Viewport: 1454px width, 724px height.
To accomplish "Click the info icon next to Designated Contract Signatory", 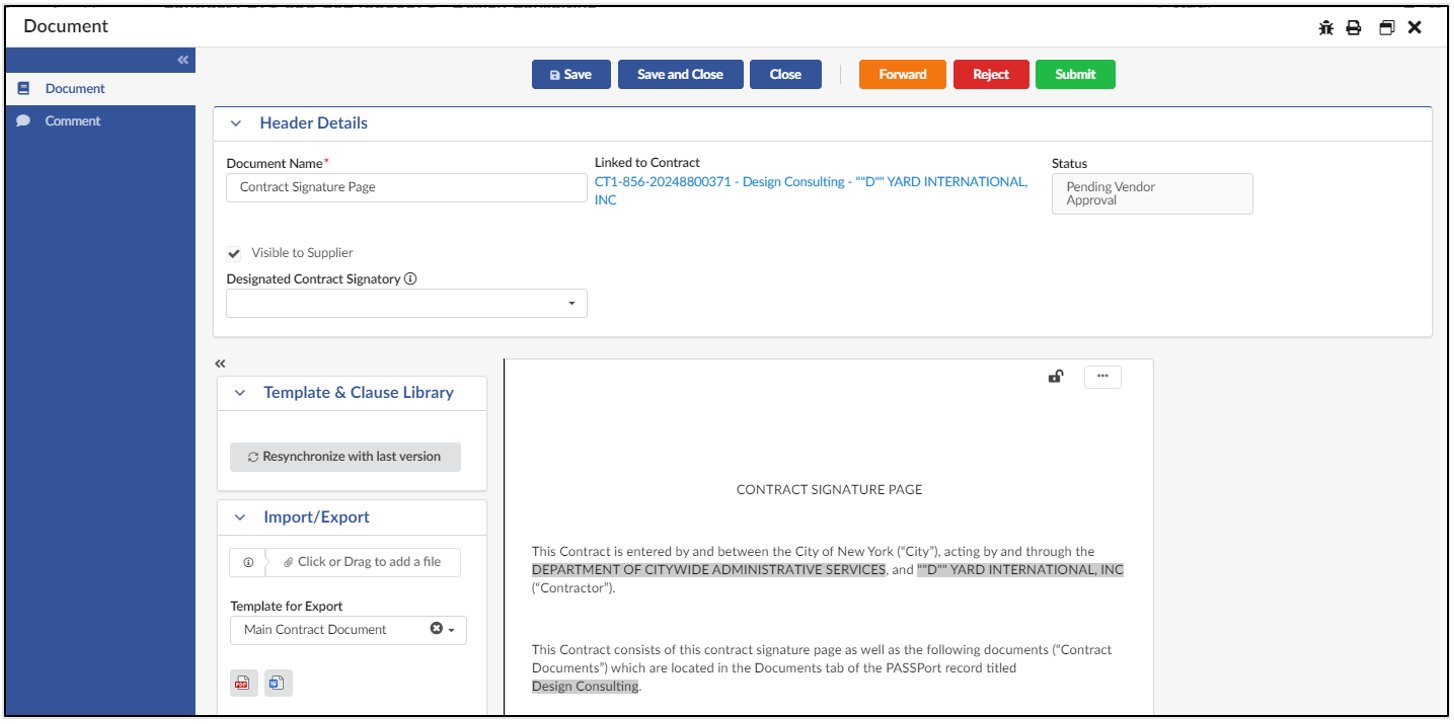I will (410, 279).
